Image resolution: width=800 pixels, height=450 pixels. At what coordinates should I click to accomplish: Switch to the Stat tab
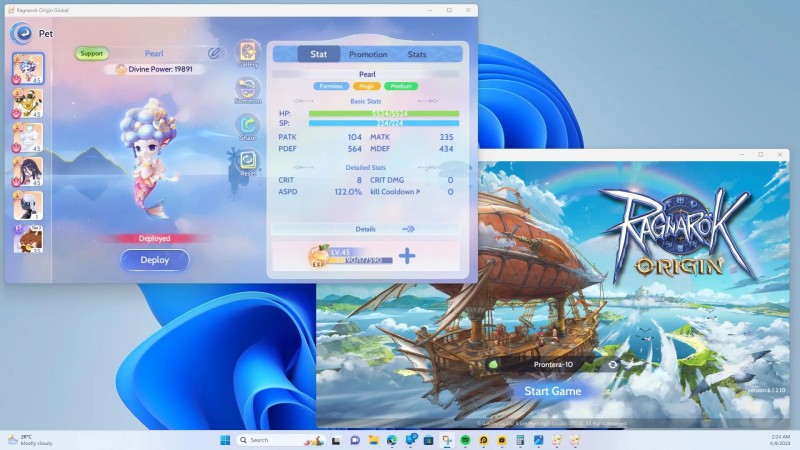point(318,54)
